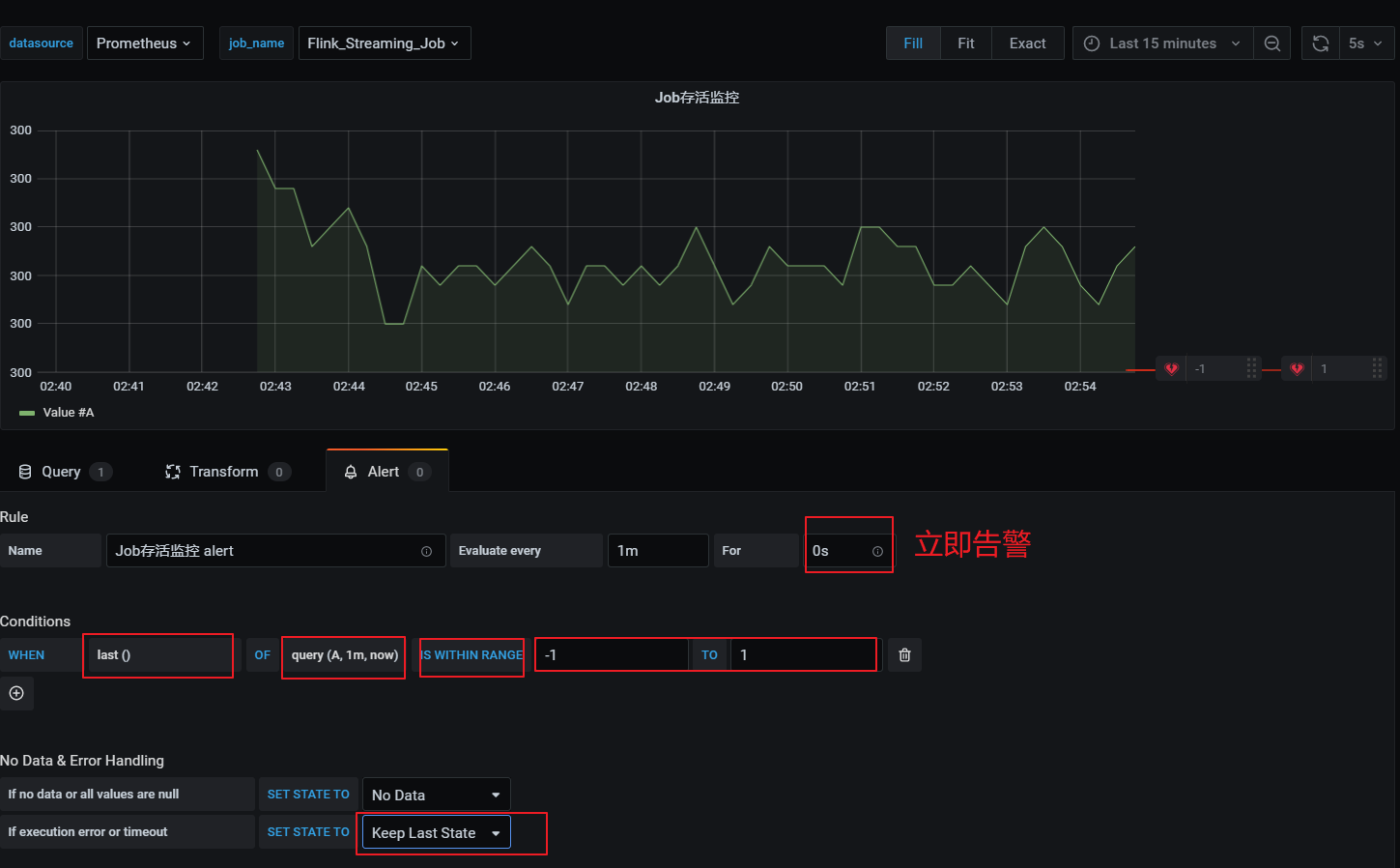Click the TO range label
1400x868 pixels.
(x=709, y=655)
